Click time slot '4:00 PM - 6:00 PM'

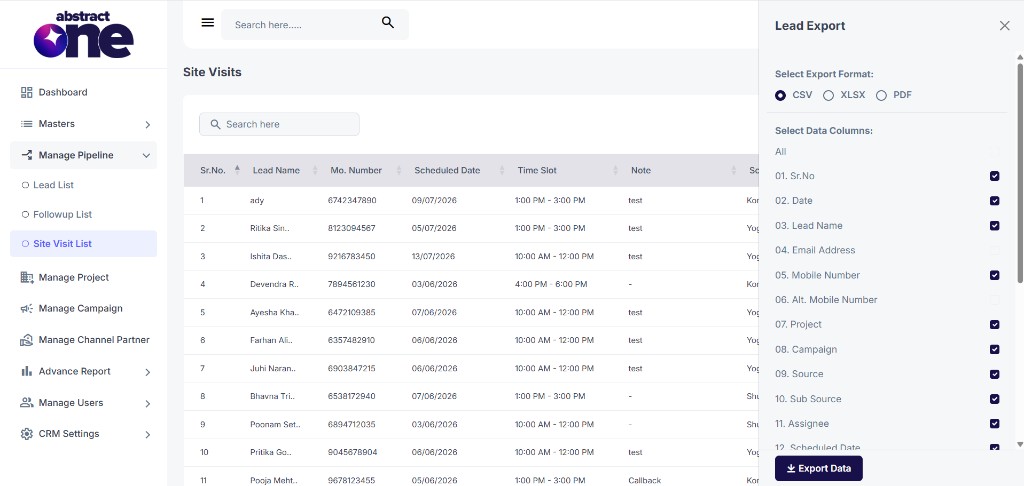pyautogui.click(x=551, y=284)
